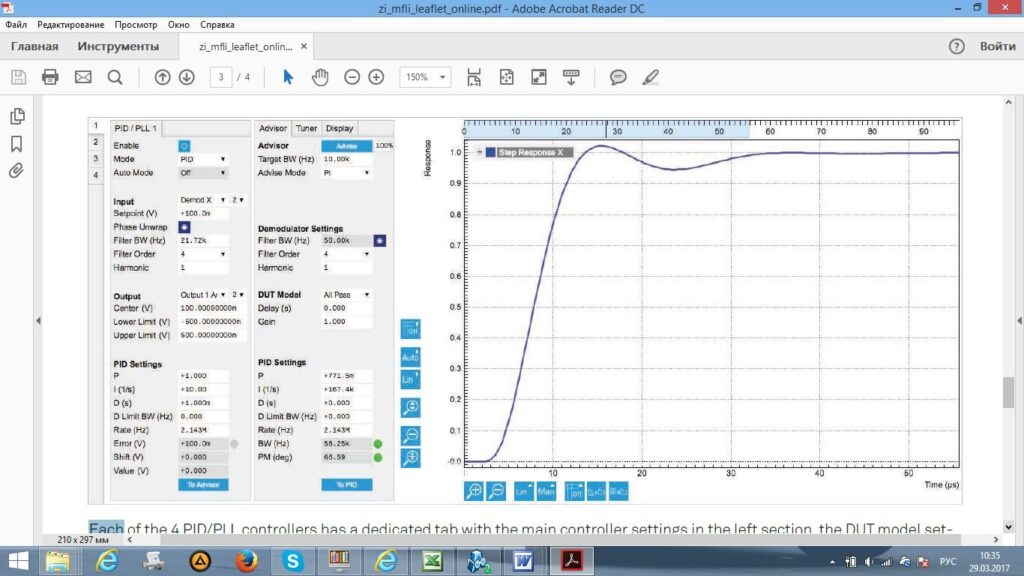Go to the next page arrow

click(186, 77)
